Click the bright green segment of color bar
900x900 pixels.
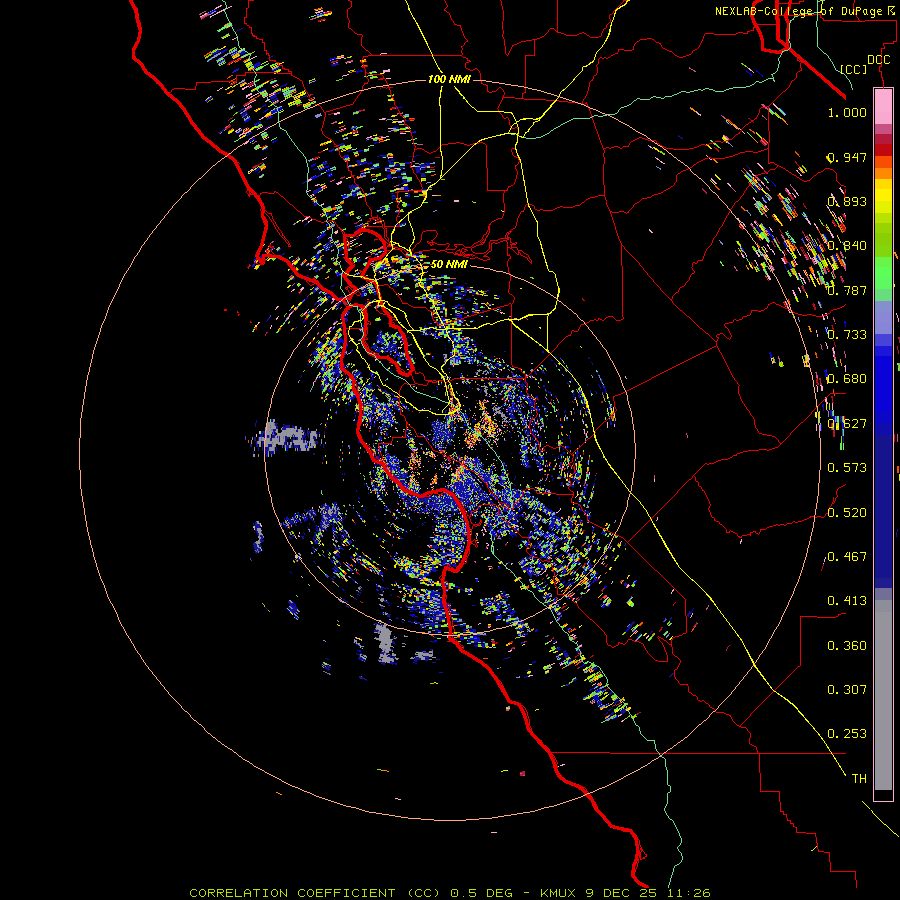point(883,272)
